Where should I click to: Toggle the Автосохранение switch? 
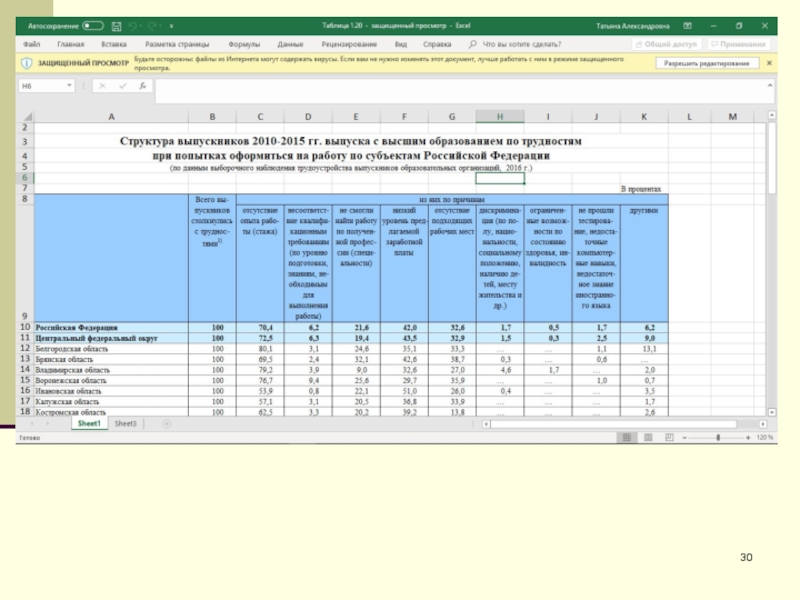click(x=91, y=25)
